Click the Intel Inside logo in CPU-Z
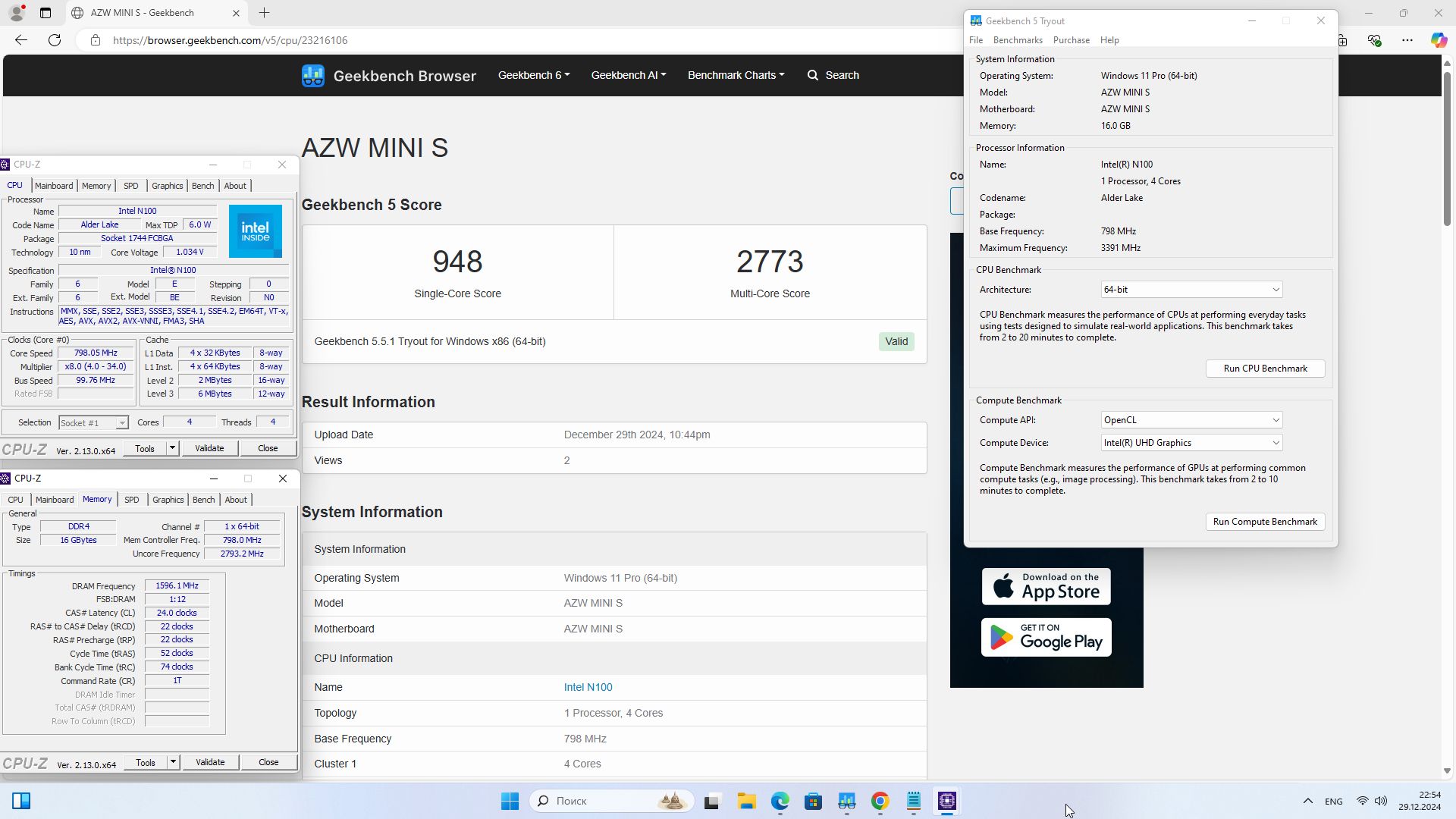1456x819 pixels. pyautogui.click(x=256, y=231)
